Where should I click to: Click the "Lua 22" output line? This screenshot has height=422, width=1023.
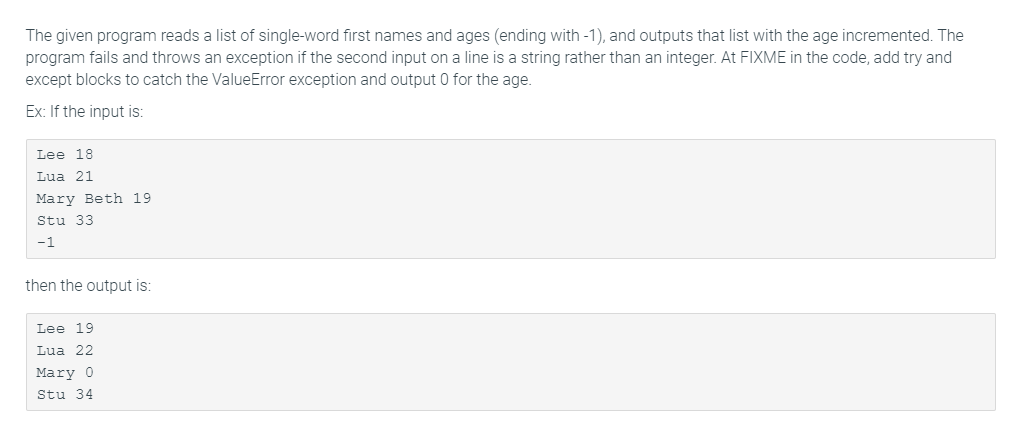click(65, 351)
